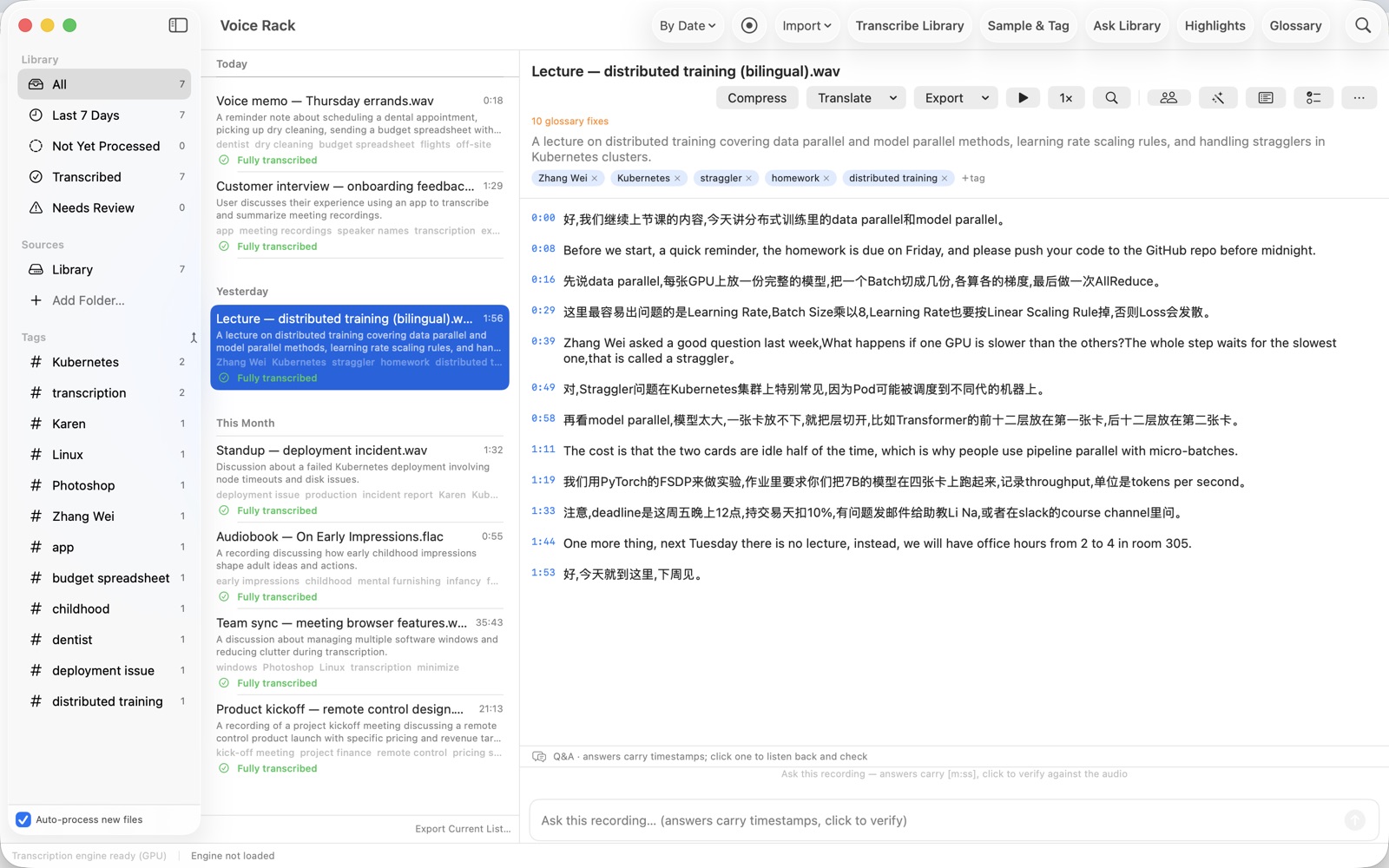Open the Transcribed filter
The height and width of the screenshot is (868, 1389).
[104, 177]
